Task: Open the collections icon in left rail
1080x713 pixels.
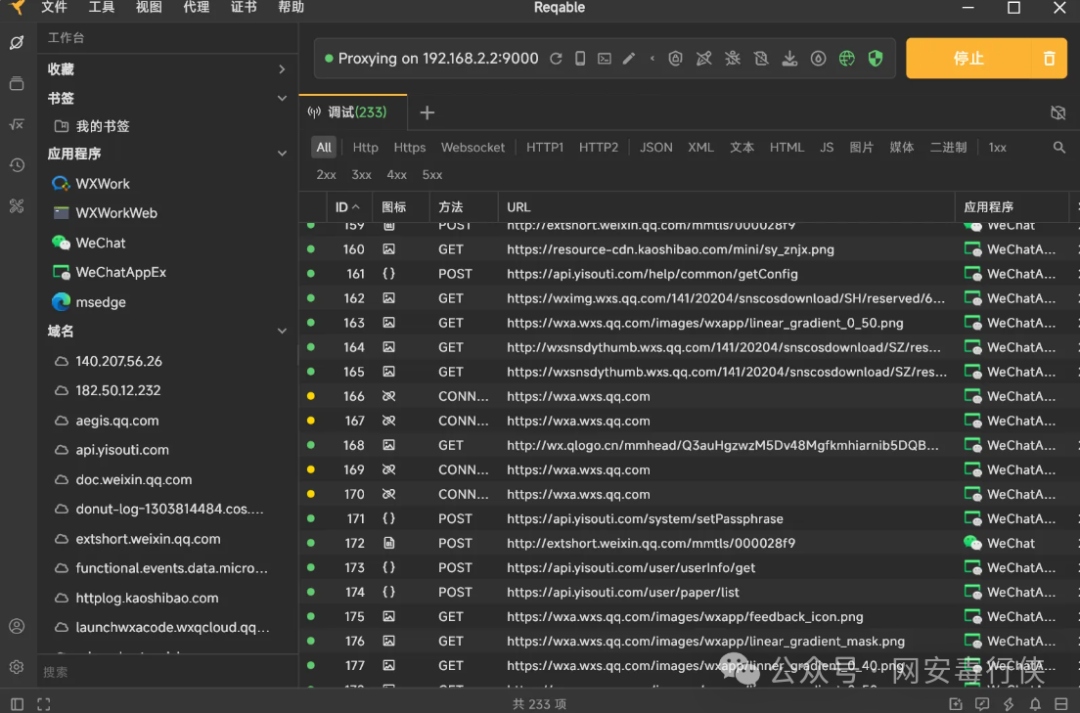Action: click(x=17, y=83)
